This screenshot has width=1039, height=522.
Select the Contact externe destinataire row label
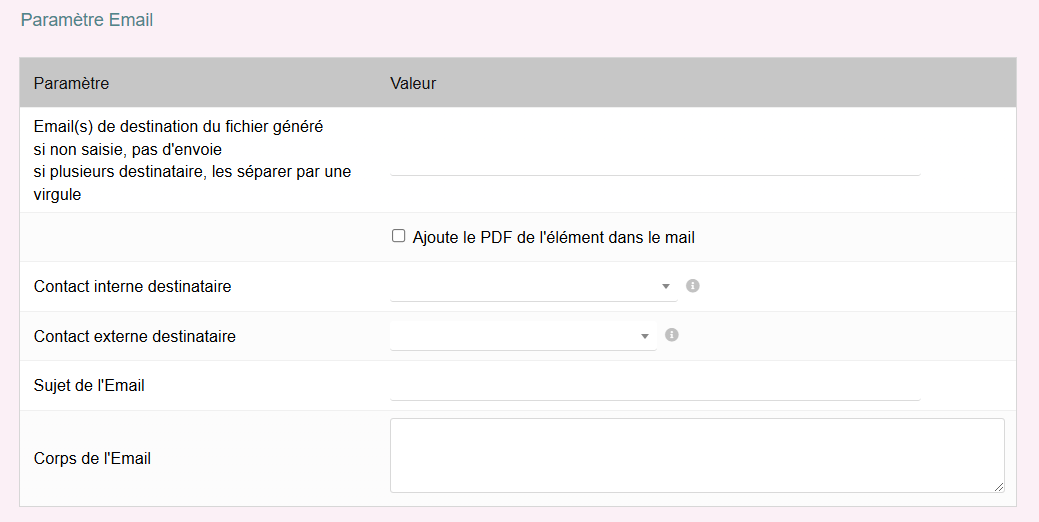click(x=135, y=337)
